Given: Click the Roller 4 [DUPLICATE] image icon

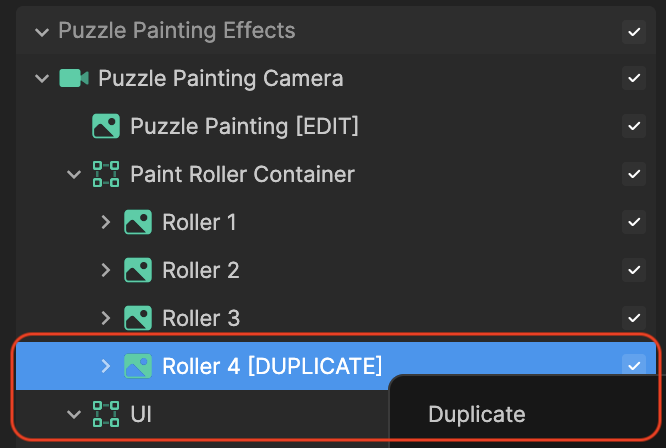Looking at the screenshot, I should coord(138,366).
